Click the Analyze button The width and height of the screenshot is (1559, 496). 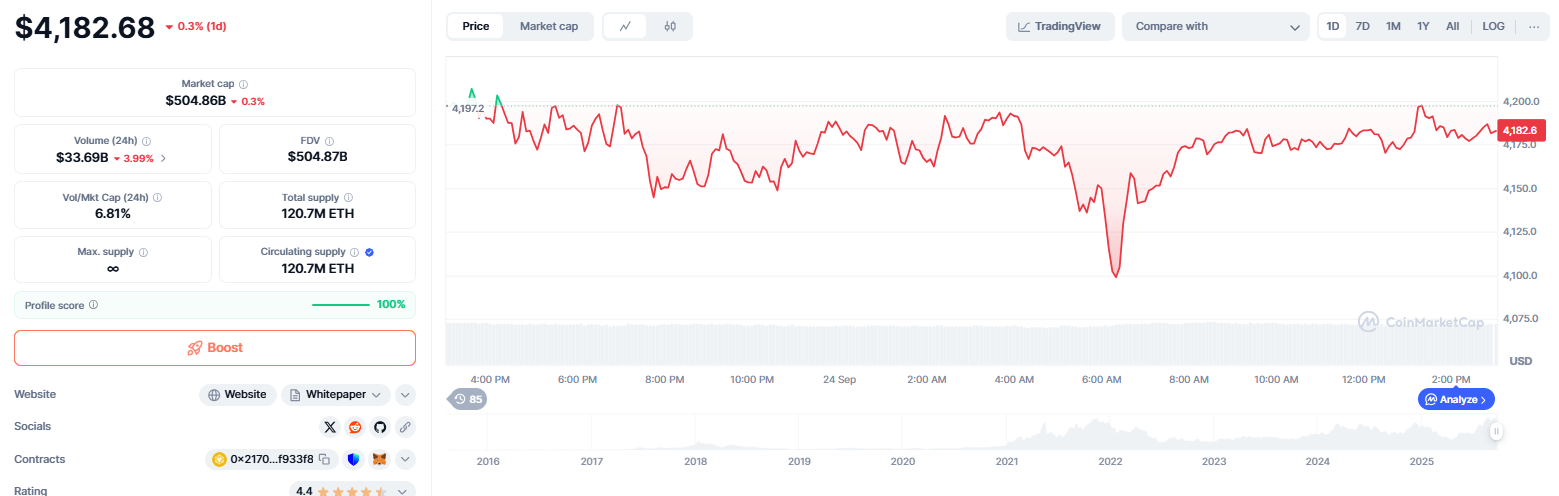(1457, 399)
